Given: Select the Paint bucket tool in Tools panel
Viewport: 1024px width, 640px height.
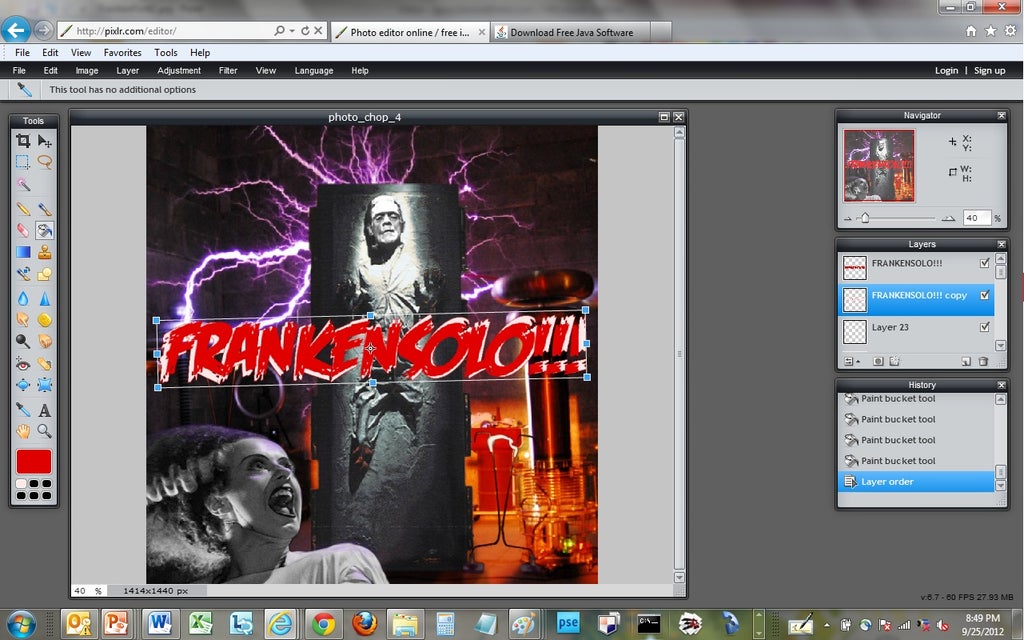Looking at the screenshot, I should [44, 230].
